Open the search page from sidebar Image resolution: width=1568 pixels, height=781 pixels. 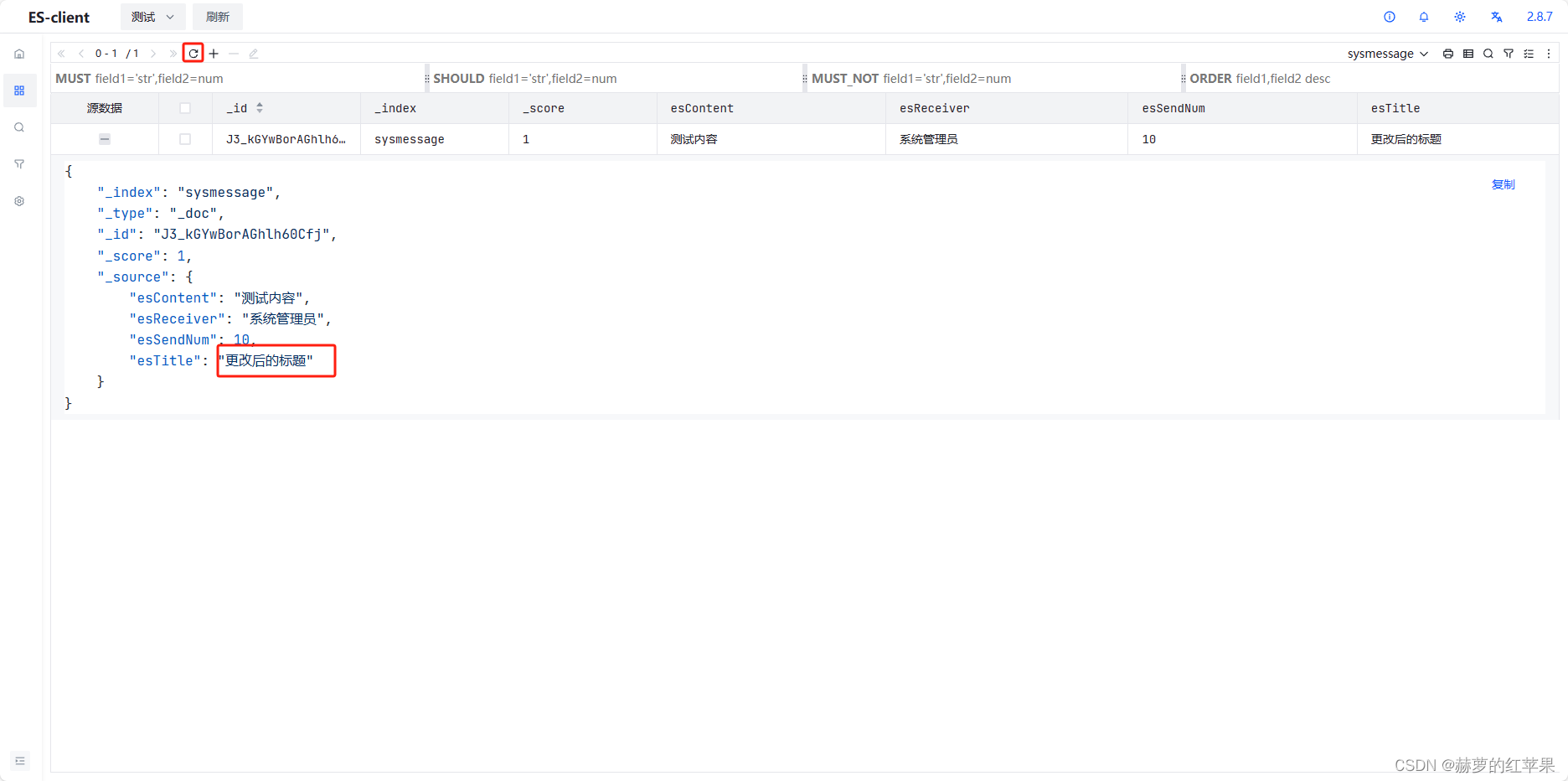click(19, 127)
